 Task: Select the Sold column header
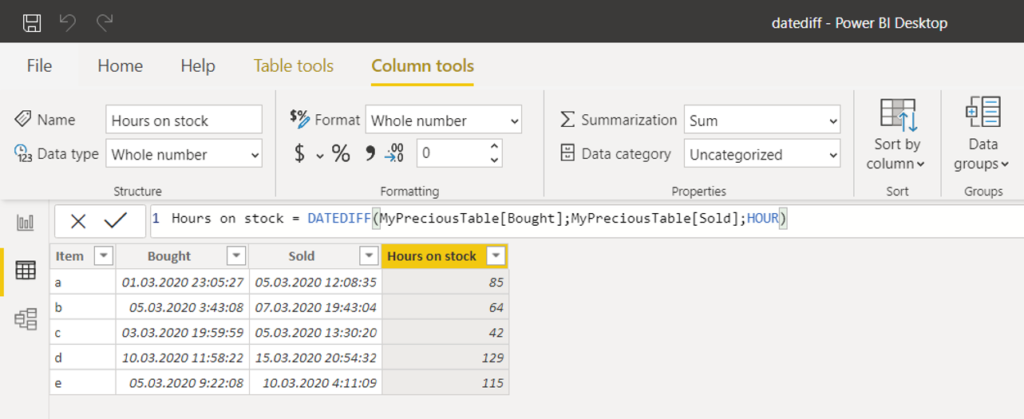click(x=301, y=256)
